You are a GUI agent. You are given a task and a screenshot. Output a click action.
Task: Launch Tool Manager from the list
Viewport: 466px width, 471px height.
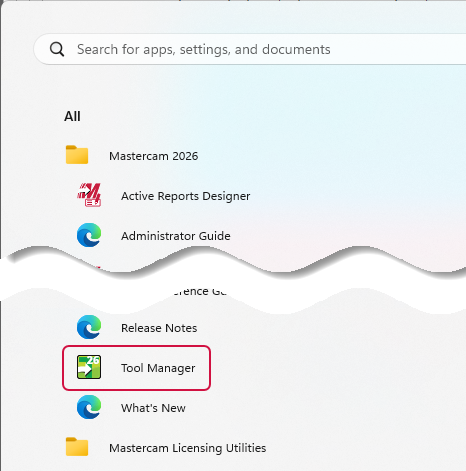[136, 368]
